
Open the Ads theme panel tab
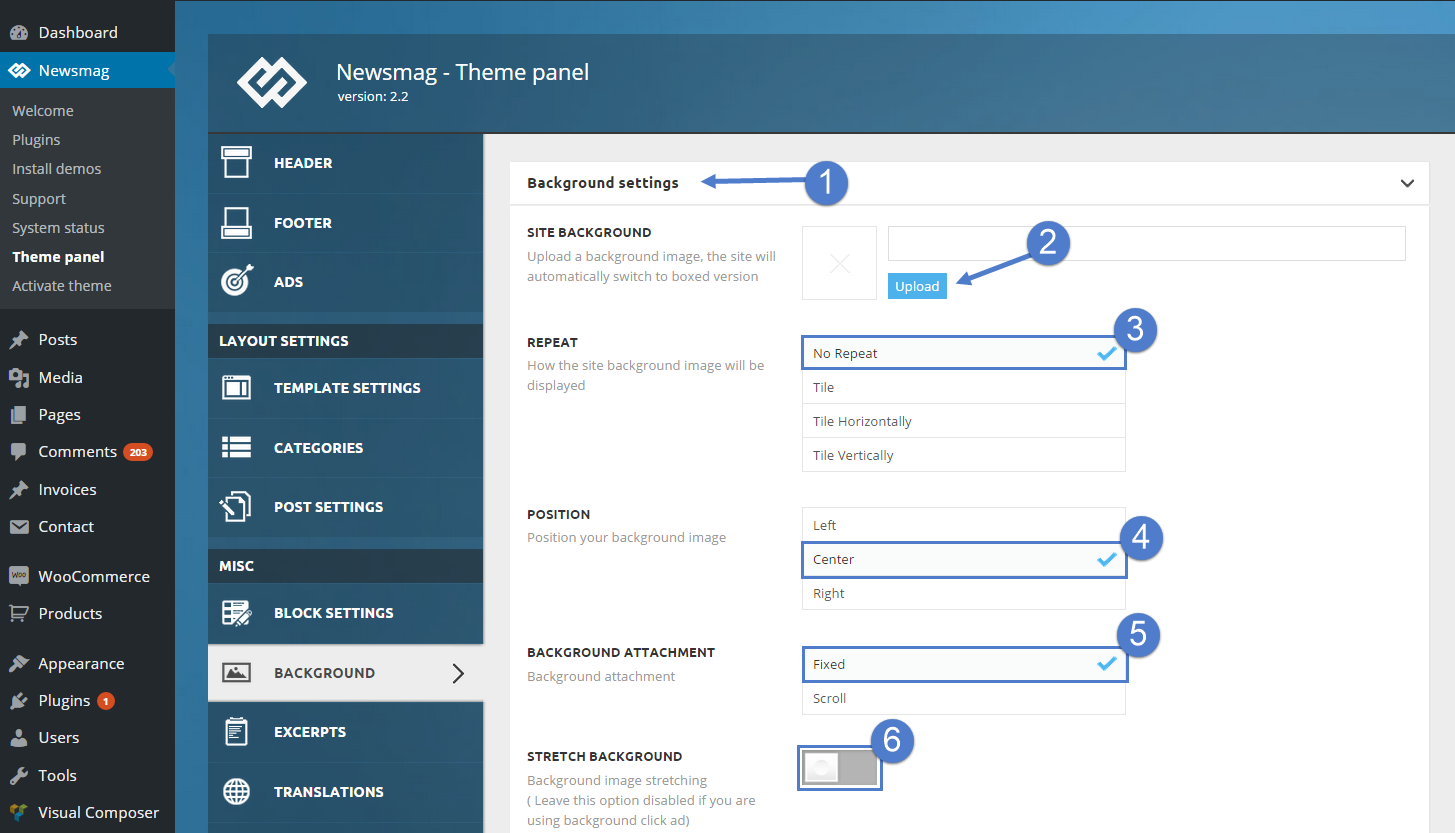pos(346,282)
